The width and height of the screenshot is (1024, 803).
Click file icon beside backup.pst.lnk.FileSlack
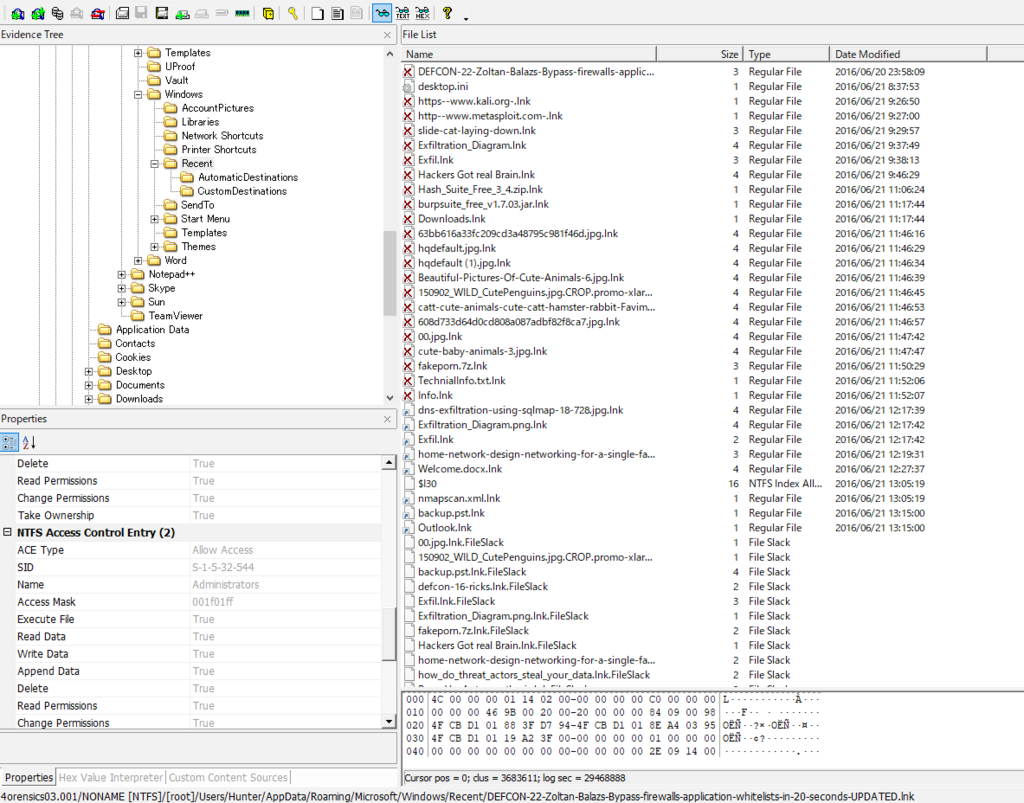(x=409, y=572)
